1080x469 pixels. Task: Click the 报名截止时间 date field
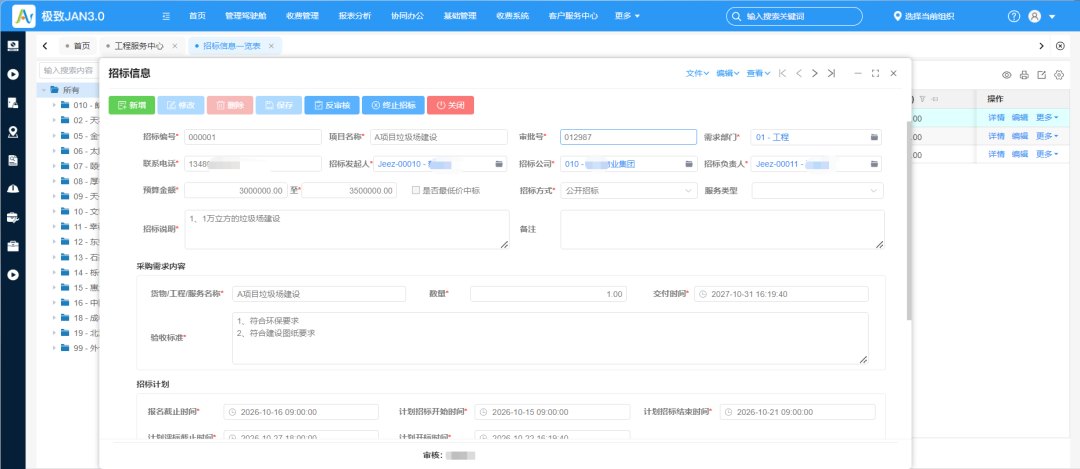(x=301, y=412)
